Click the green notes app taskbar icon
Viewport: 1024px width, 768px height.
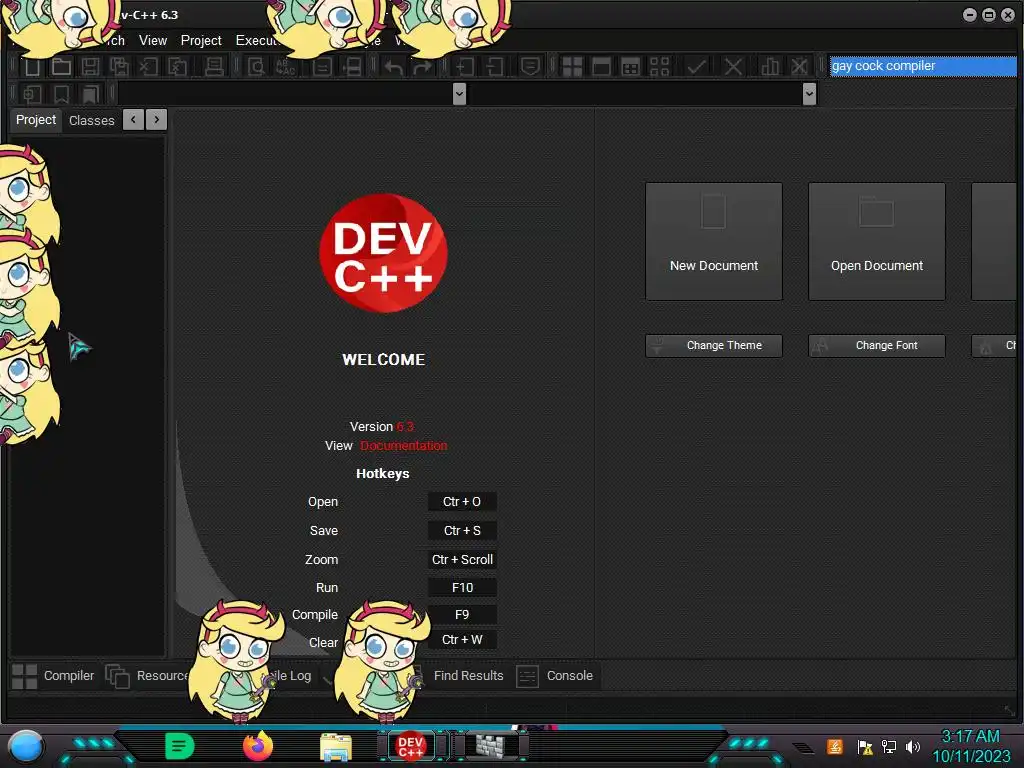(180, 746)
